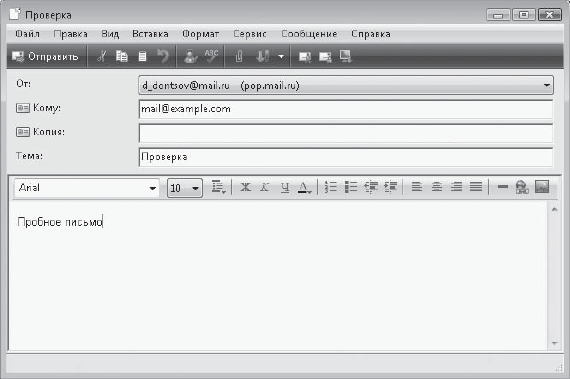Open the Сервис menu
Screen dimensions: 570x379
250,34
